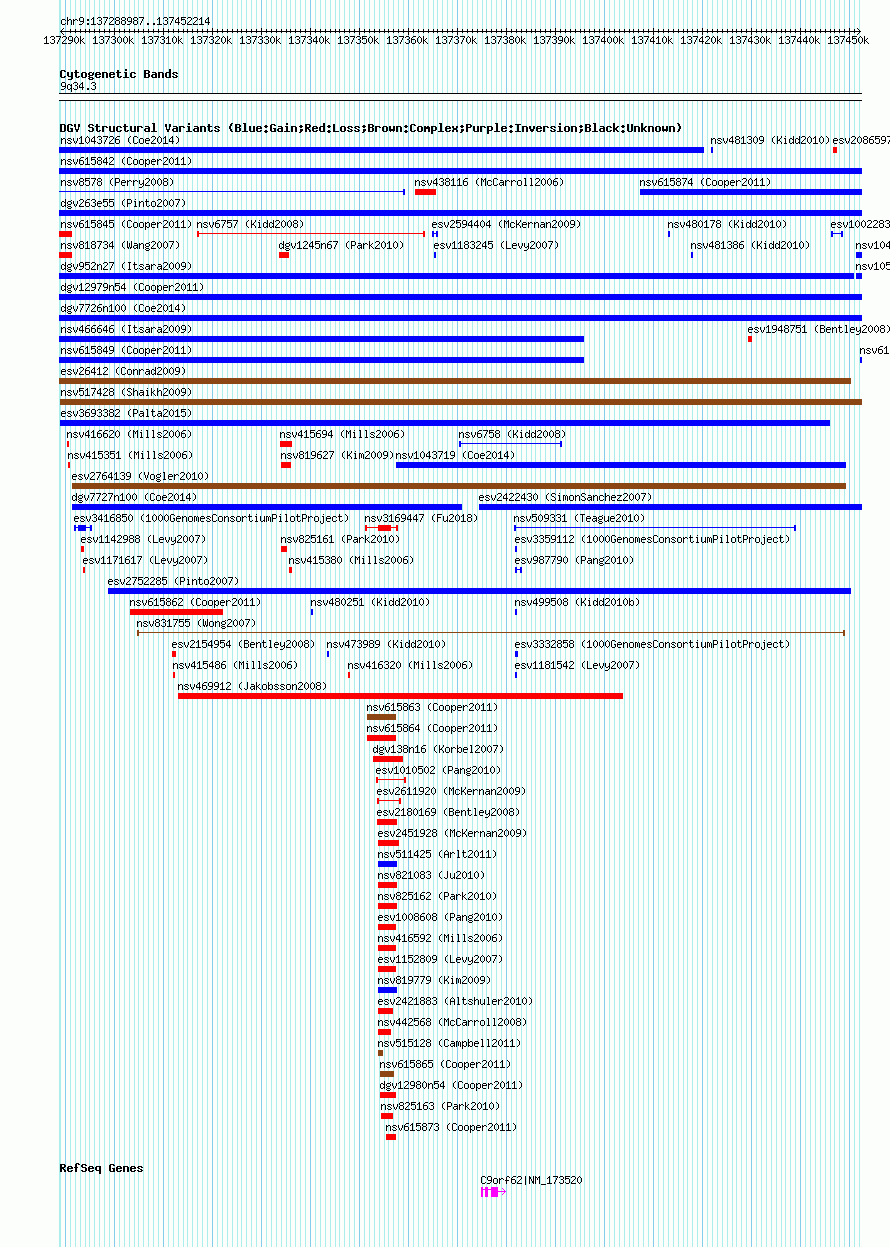
Task: Click nsv480178 (Kidd2010) variant
Action: coord(727,224)
